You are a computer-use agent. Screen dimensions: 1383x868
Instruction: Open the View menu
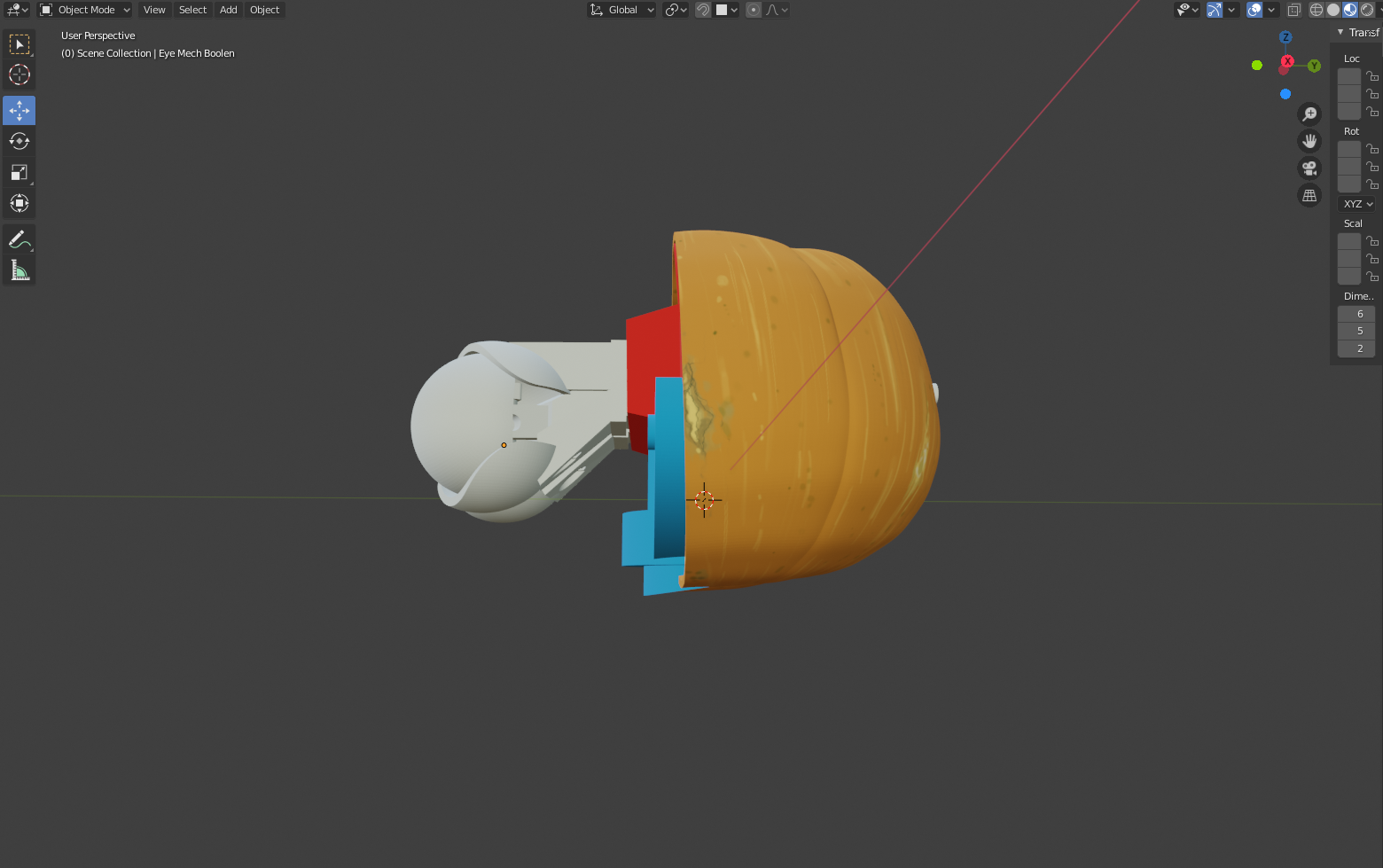[154, 10]
